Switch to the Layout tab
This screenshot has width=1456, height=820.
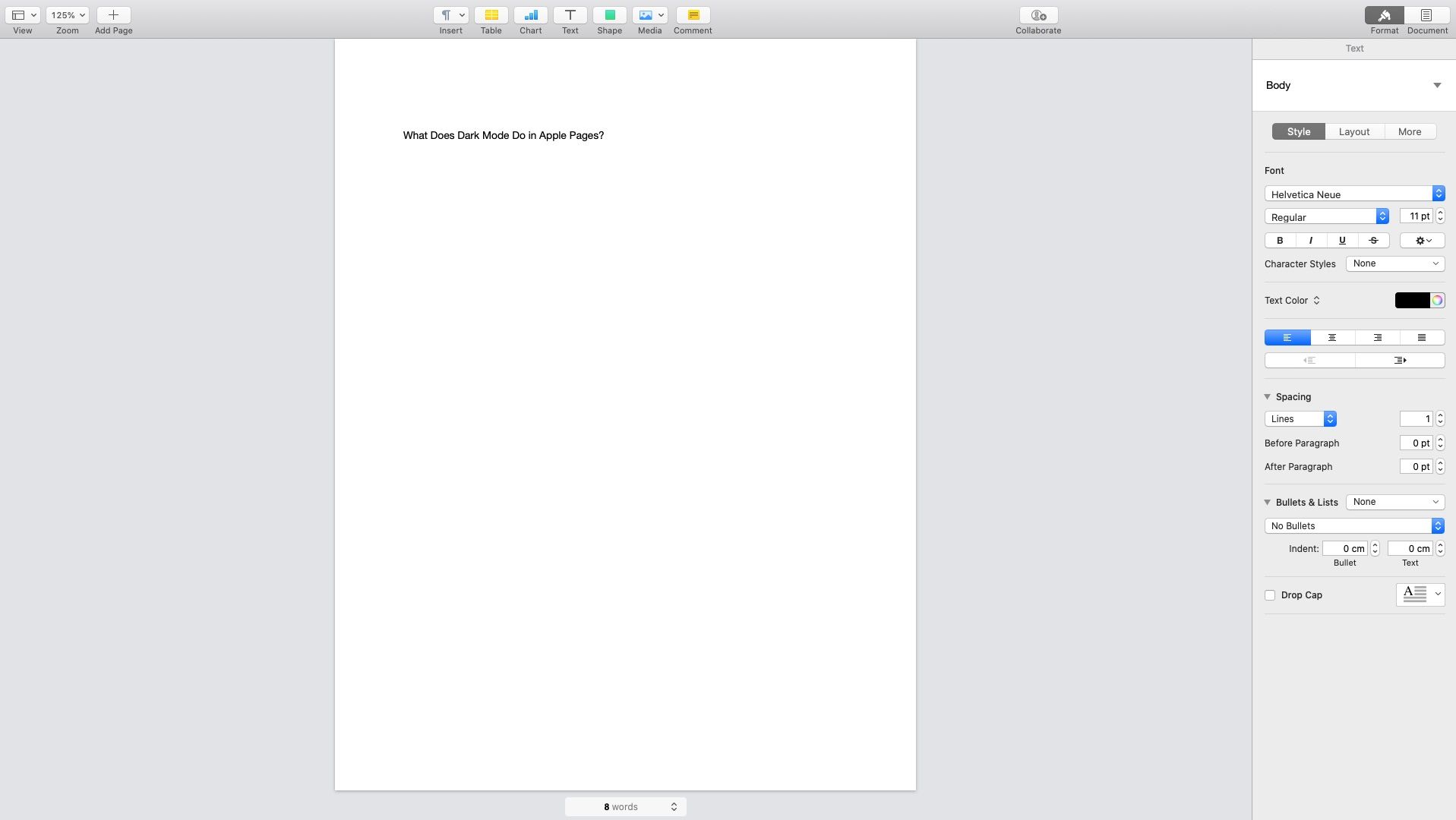[1354, 131]
